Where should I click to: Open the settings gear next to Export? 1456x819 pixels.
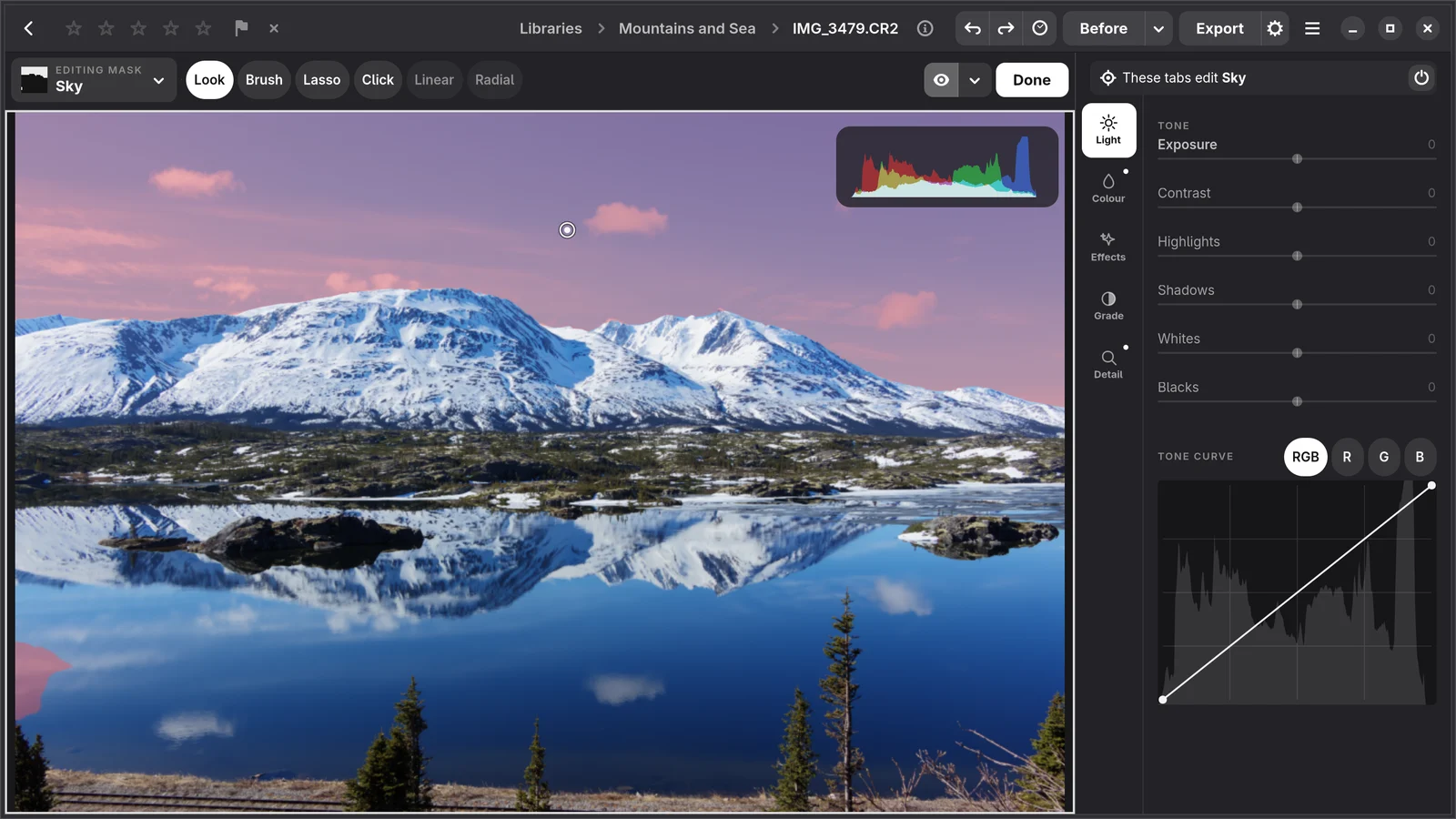point(1275,28)
